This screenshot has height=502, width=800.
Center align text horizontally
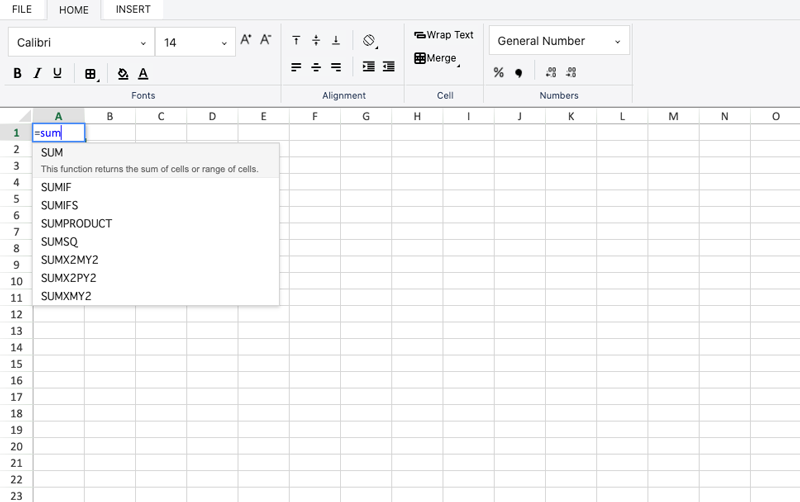[316, 67]
